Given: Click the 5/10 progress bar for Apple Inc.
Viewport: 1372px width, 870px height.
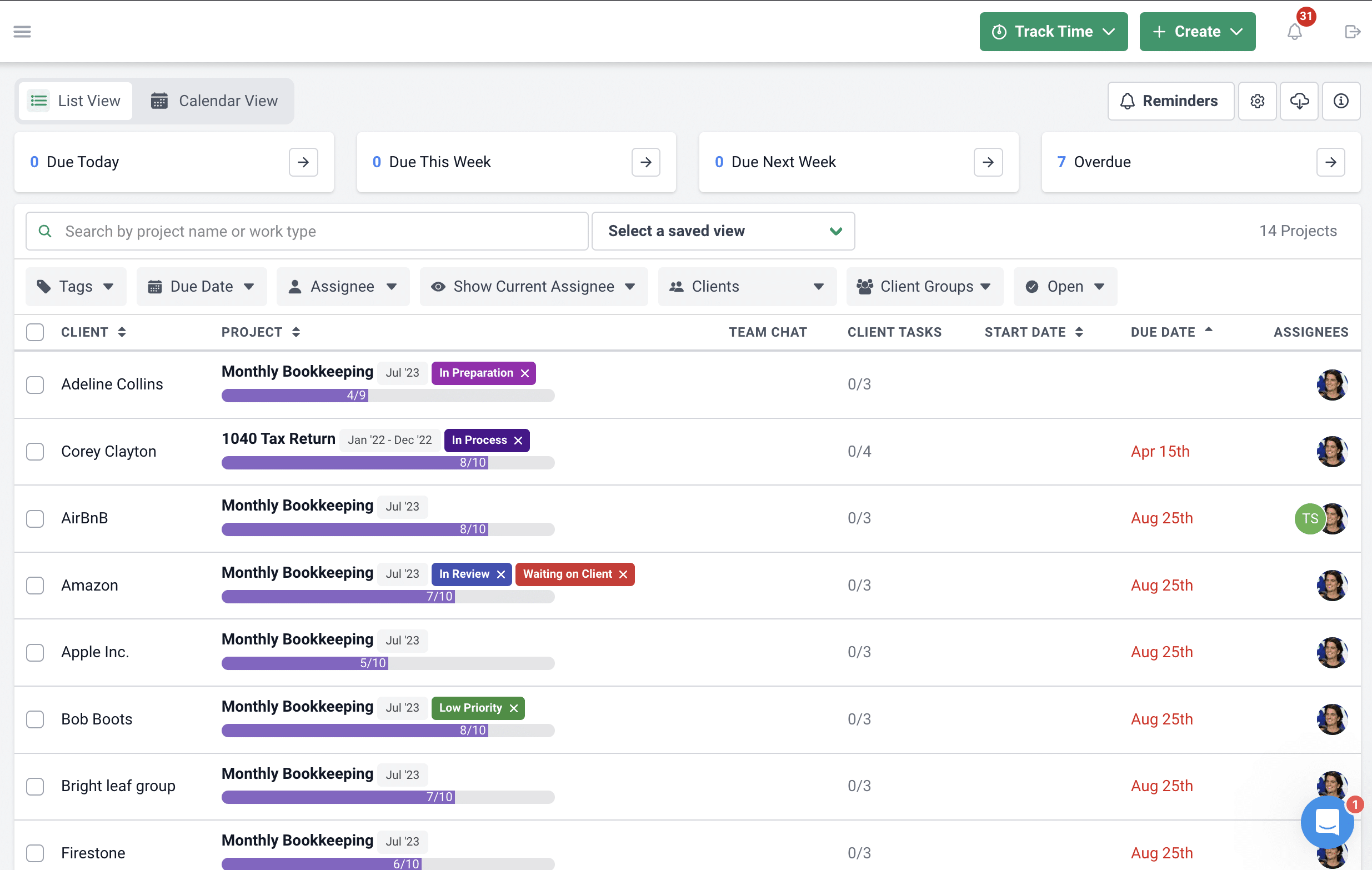Looking at the screenshot, I should pos(388,663).
